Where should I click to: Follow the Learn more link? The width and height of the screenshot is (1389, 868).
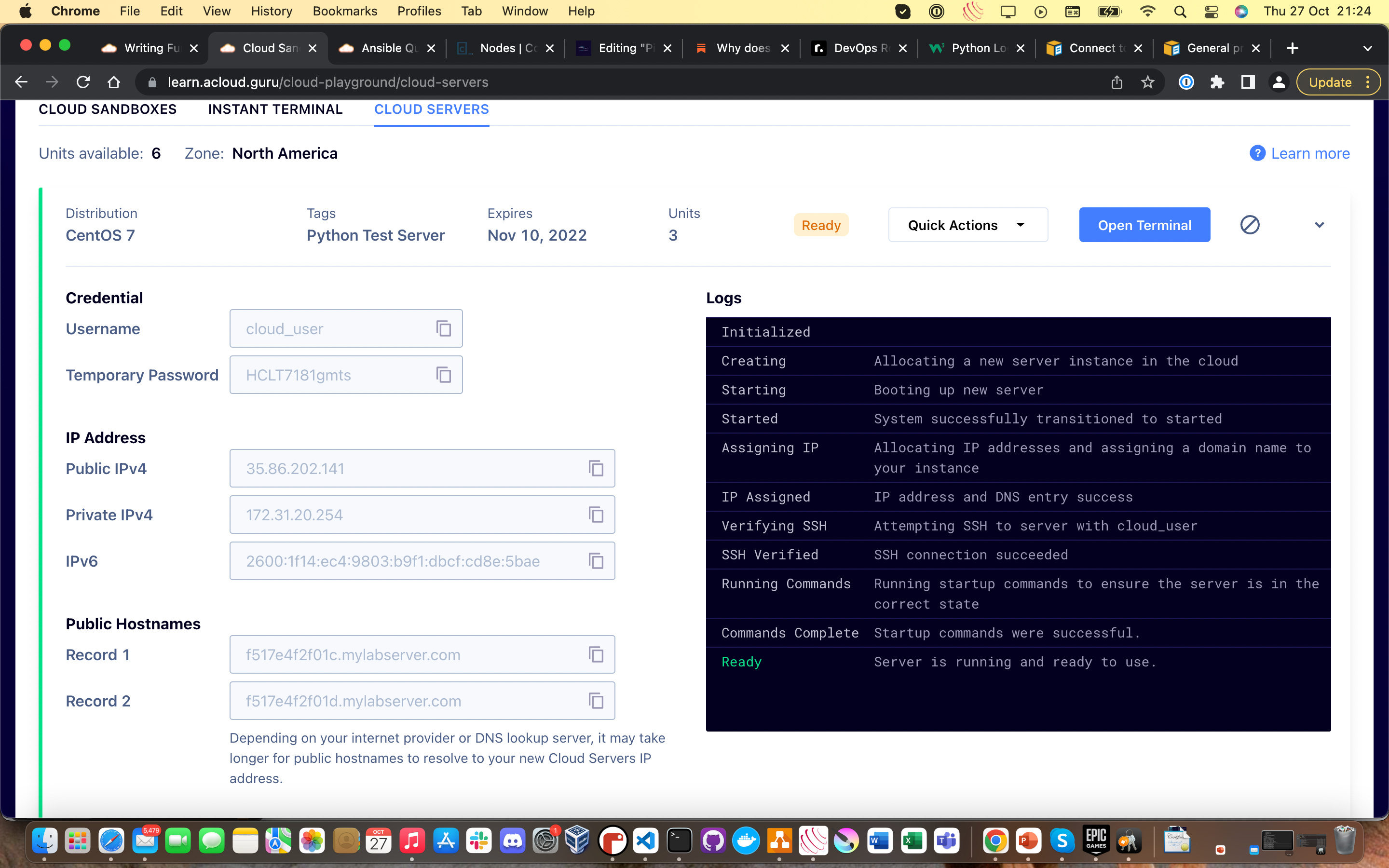click(1310, 153)
